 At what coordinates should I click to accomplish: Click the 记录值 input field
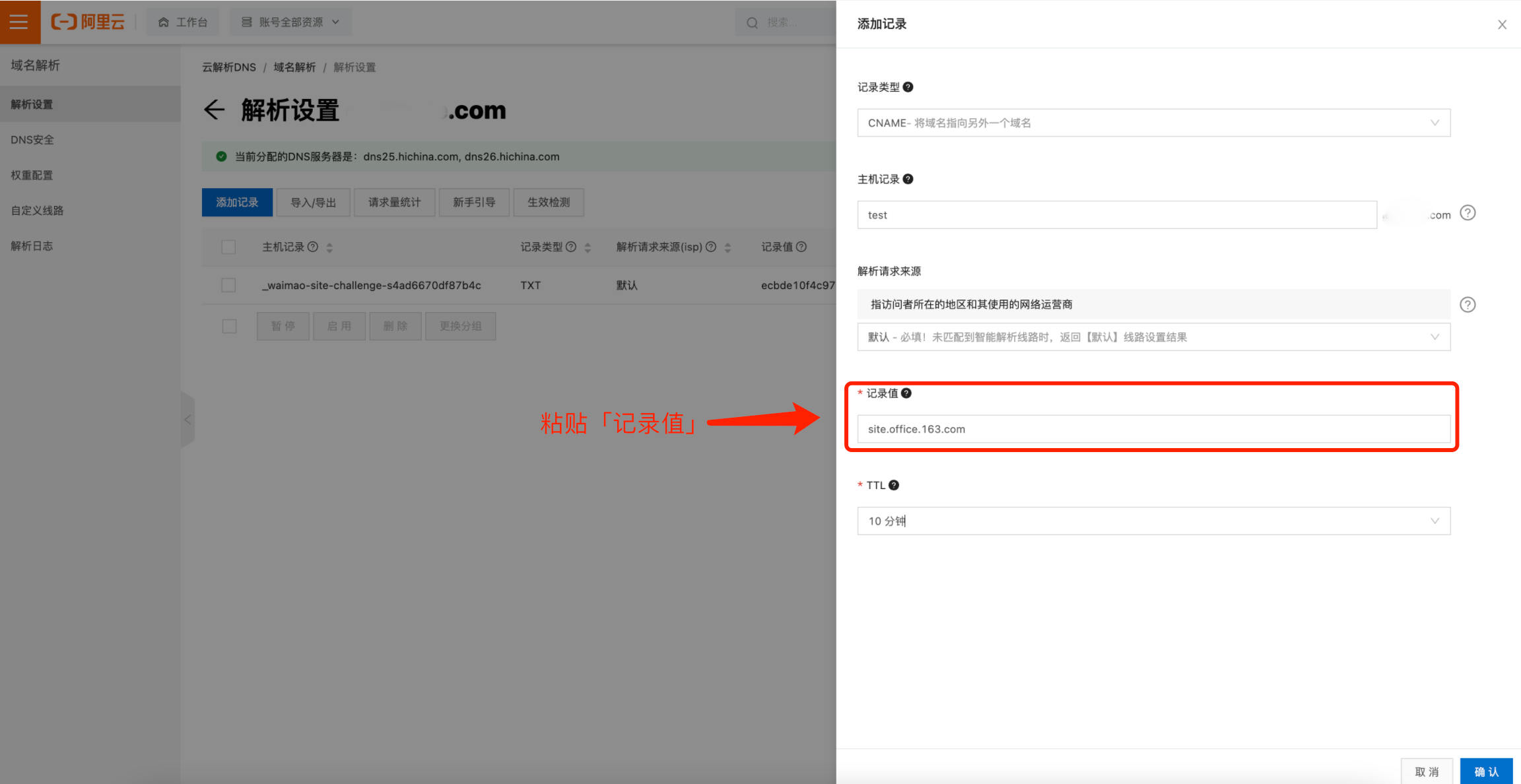[x=1153, y=429]
